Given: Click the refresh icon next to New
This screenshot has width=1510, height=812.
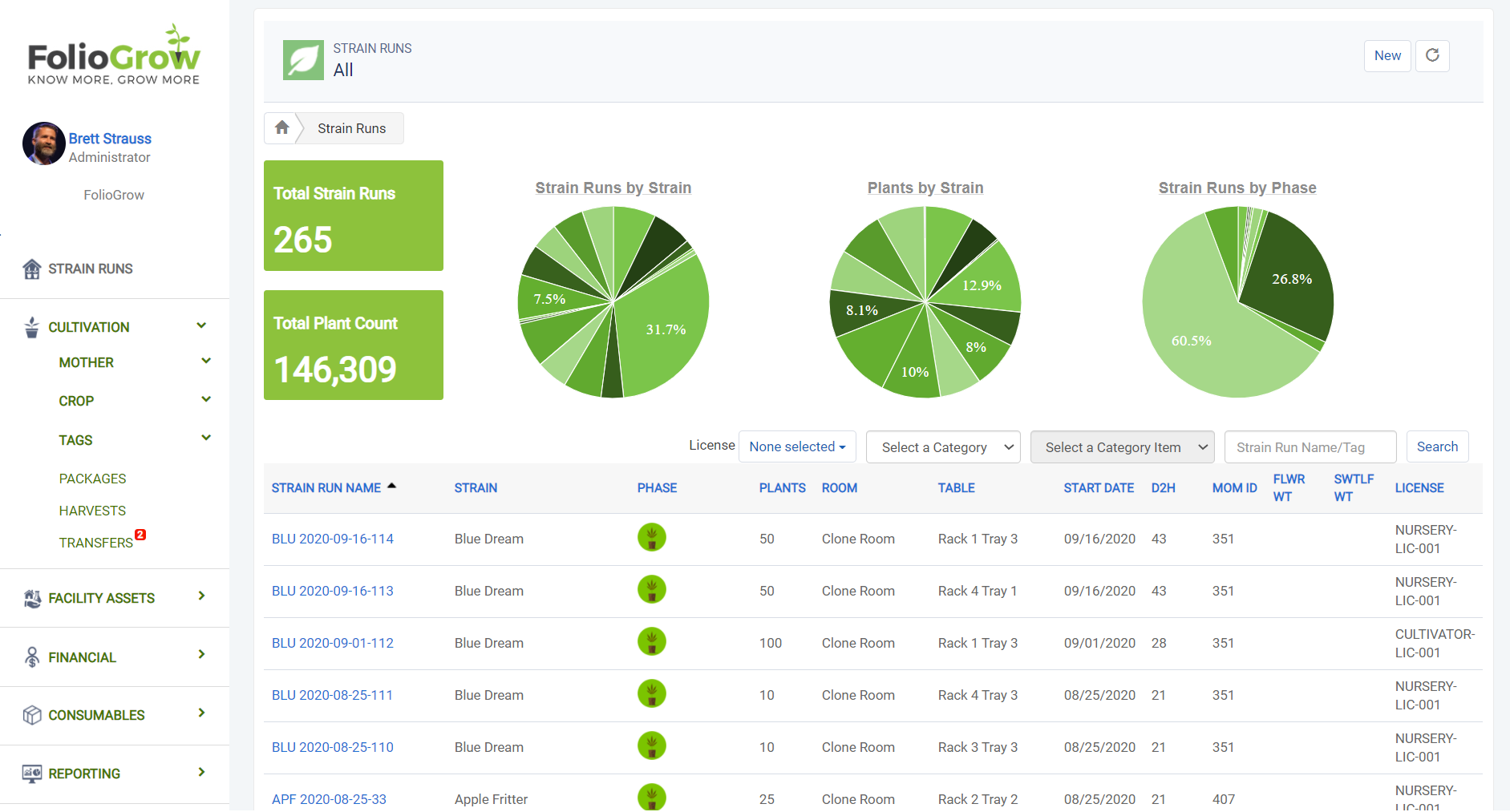Looking at the screenshot, I should [1432, 55].
